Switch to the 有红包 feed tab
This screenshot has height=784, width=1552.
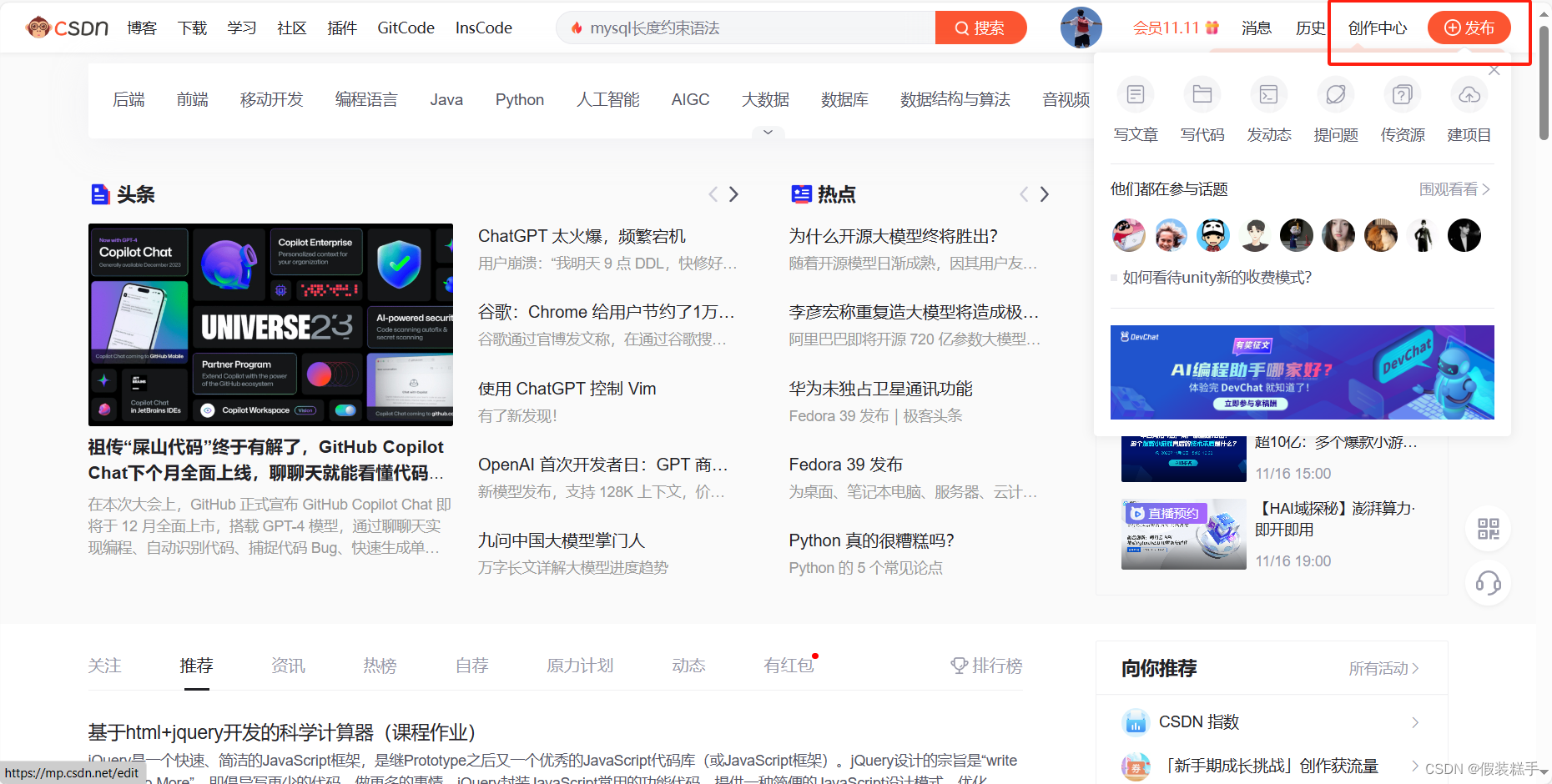[789, 666]
